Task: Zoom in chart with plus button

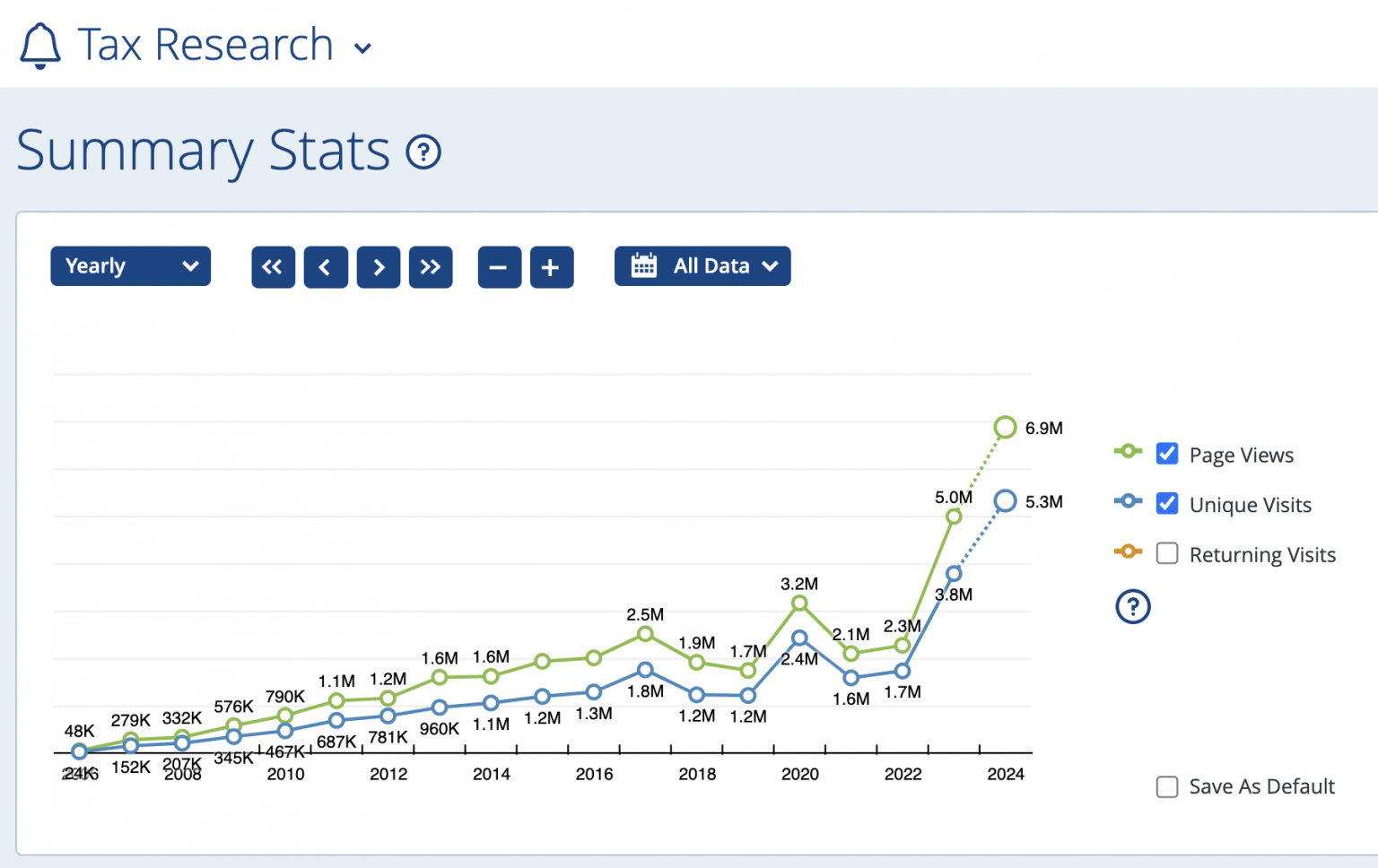Action: (551, 267)
